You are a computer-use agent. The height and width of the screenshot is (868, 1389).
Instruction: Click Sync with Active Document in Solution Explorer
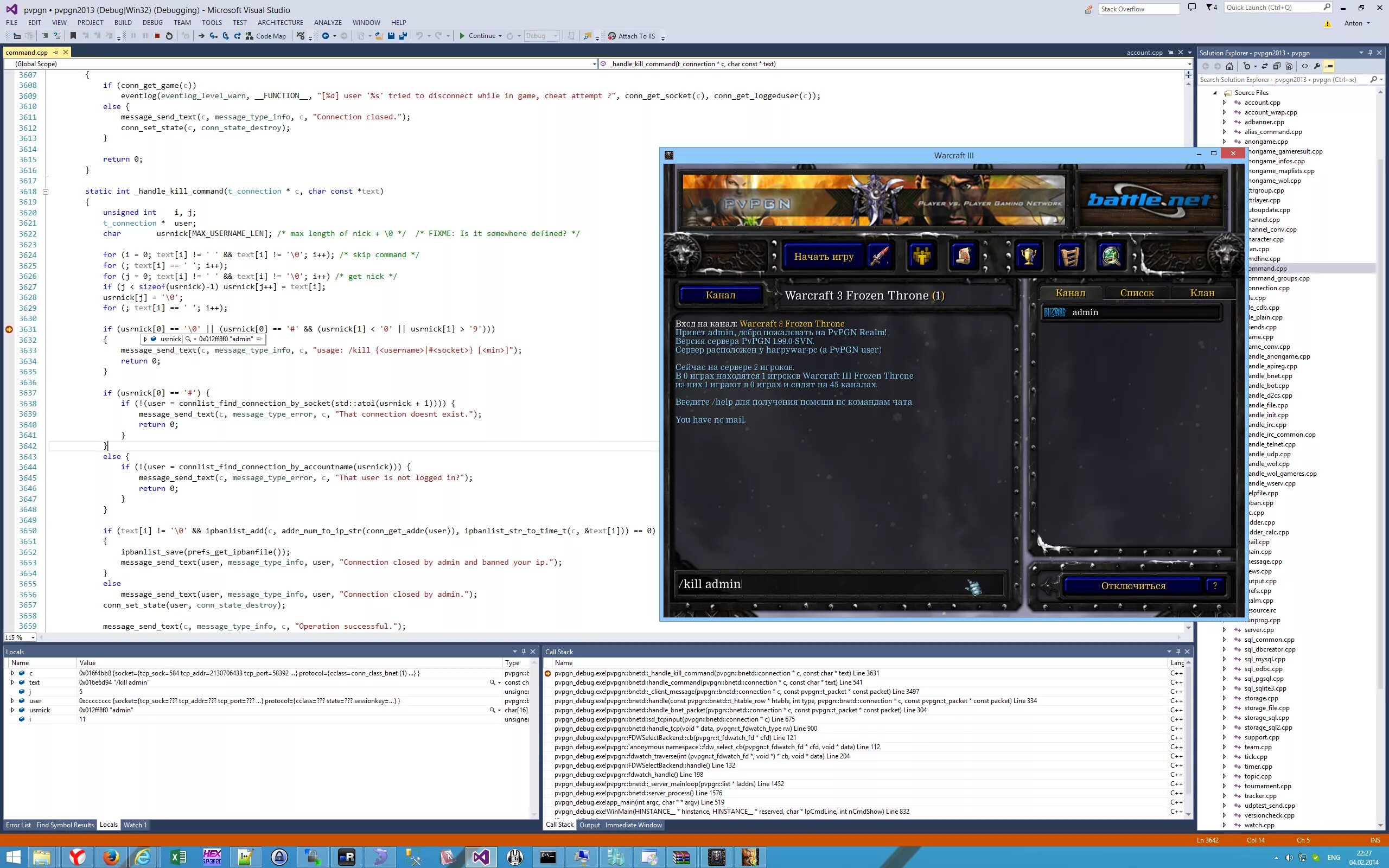[1264, 66]
